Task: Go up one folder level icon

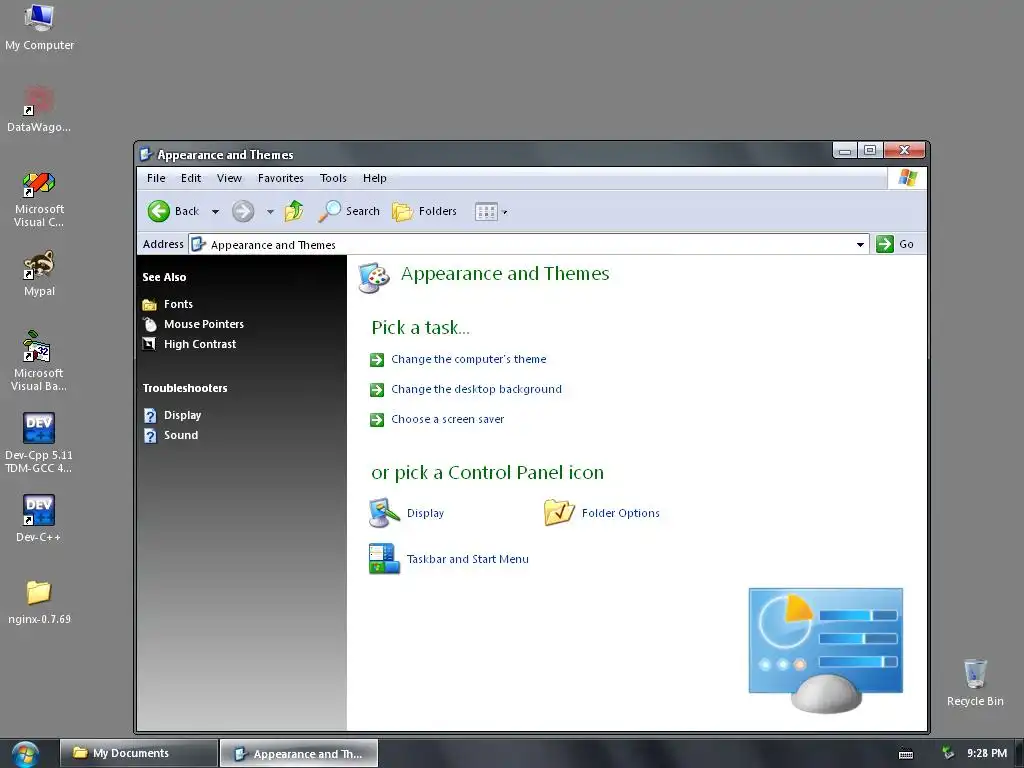Action: [x=294, y=211]
